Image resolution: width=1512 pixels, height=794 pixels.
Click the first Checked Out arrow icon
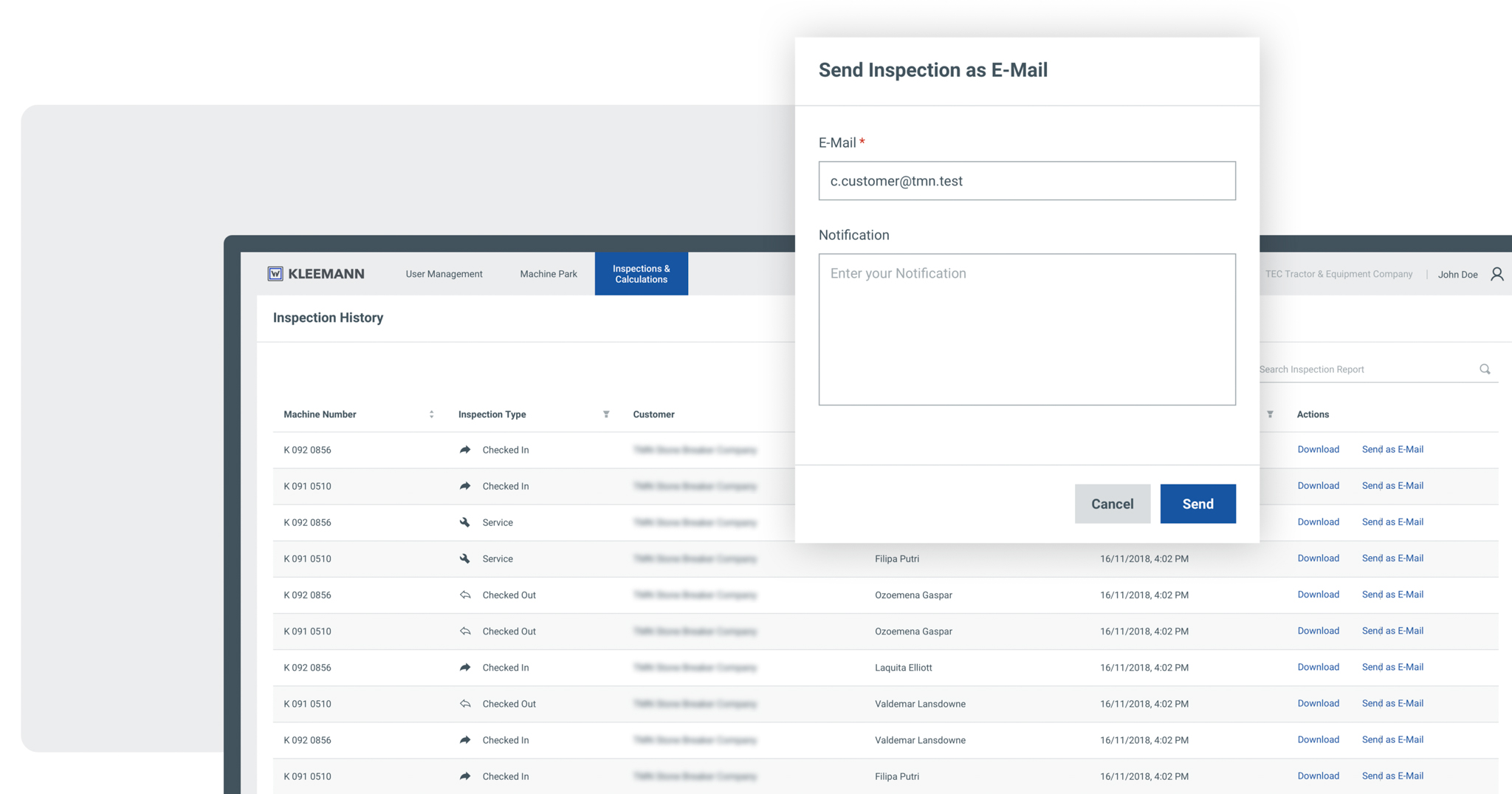[x=465, y=595]
